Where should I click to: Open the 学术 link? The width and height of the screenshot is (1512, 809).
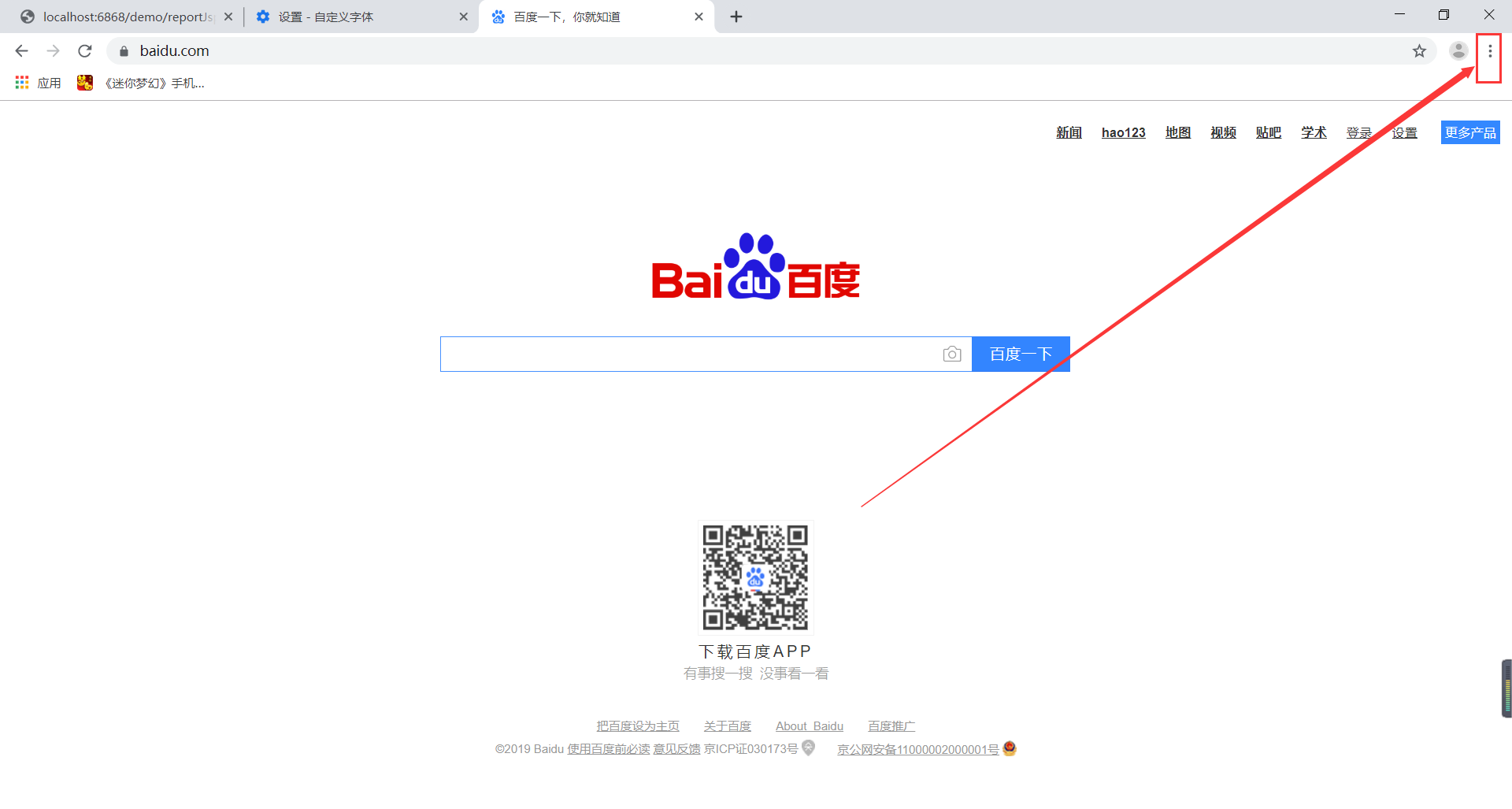[1314, 132]
